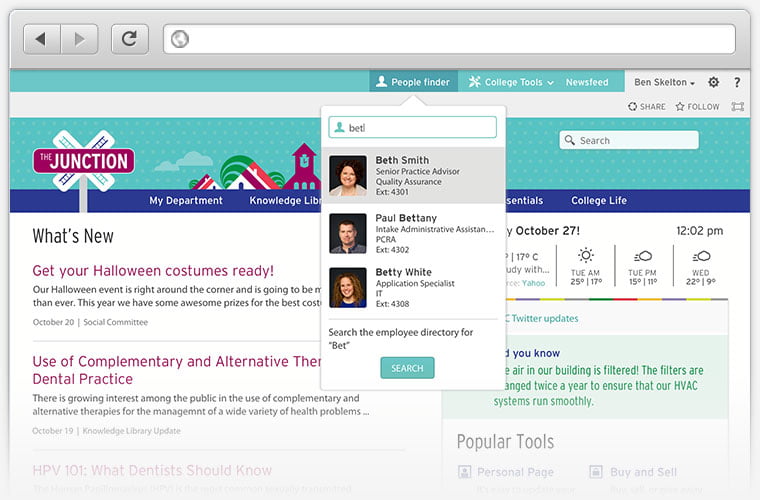Click Beth Smith's Ext: 4301 text
The height and width of the screenshot is (500, 760).
click(x=392, y=192)
